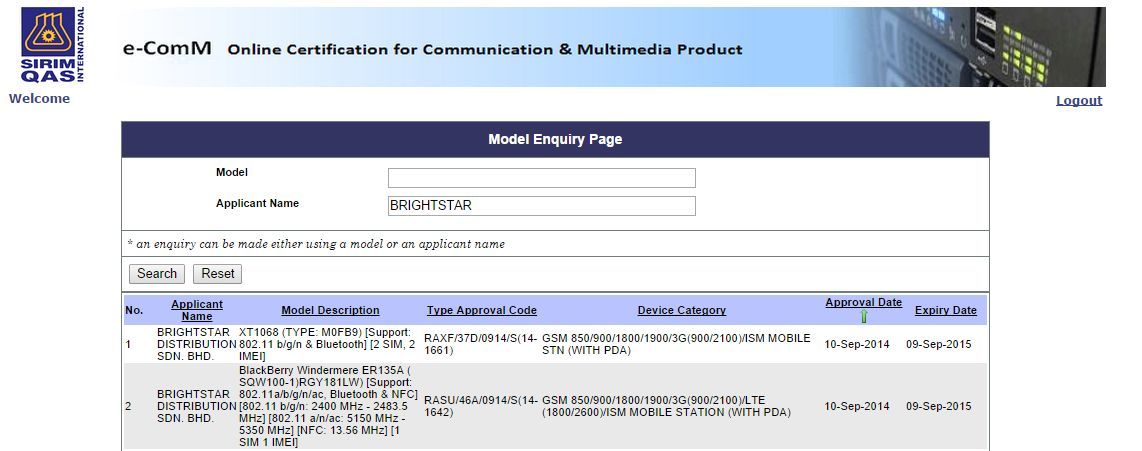The width and height of the screenshot is (1142, 451).
Task: Click type approval code RASU/46A/0914/S(14-1642)
Action: (480, 406)
